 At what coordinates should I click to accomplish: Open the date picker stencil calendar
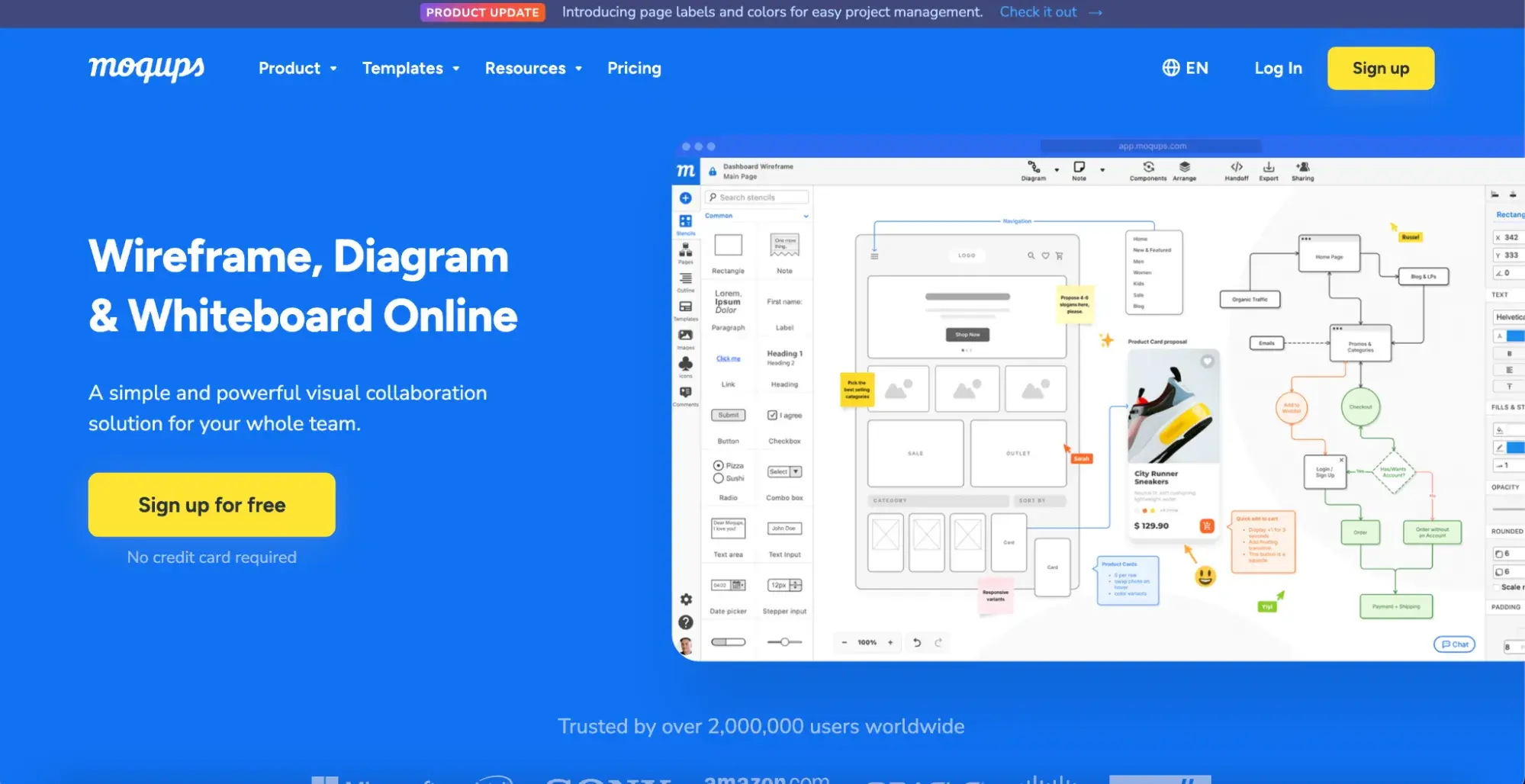click(738, 585)
